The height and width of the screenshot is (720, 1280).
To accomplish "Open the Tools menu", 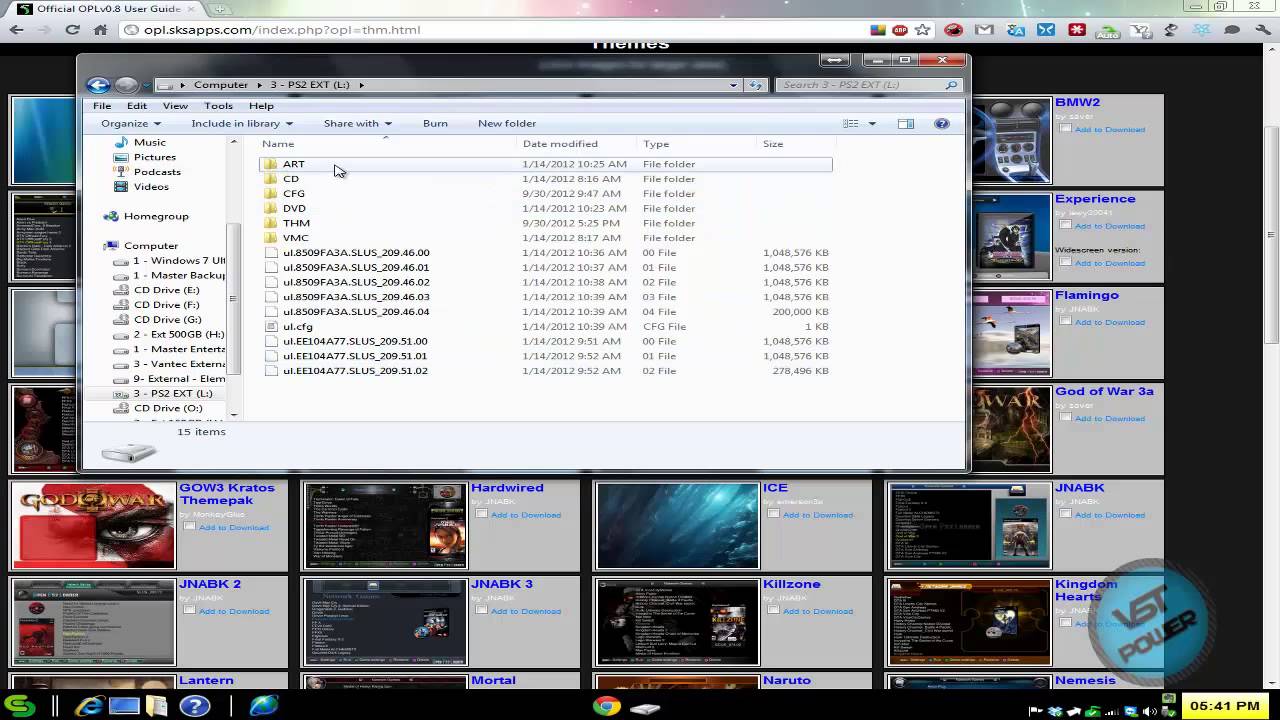I will (218, 105).
